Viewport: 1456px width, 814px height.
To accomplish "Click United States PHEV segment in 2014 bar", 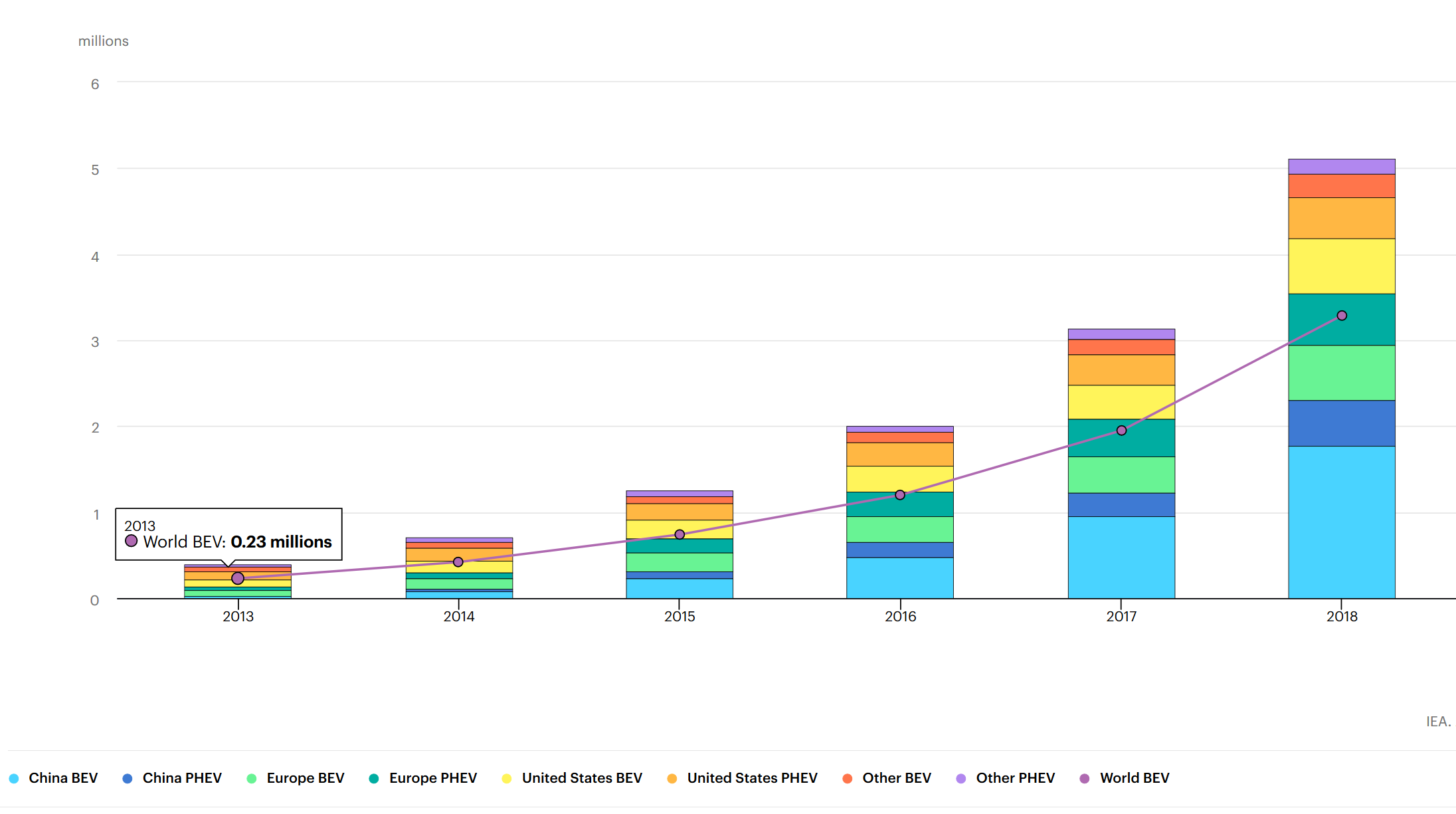I will point(459,555).
